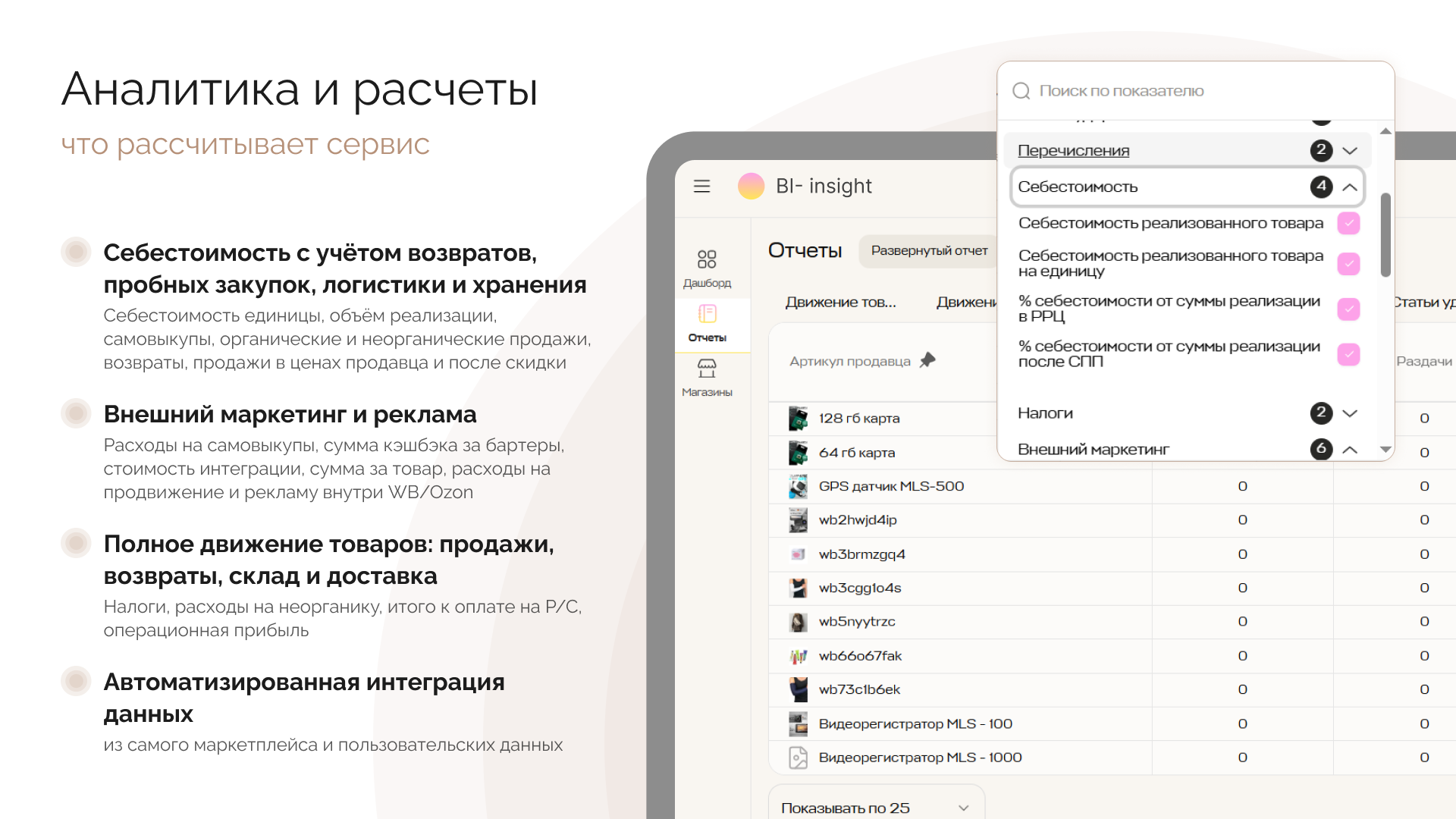Click the GPS датчик MLS-500 product thumbnail

coord(798,486)
